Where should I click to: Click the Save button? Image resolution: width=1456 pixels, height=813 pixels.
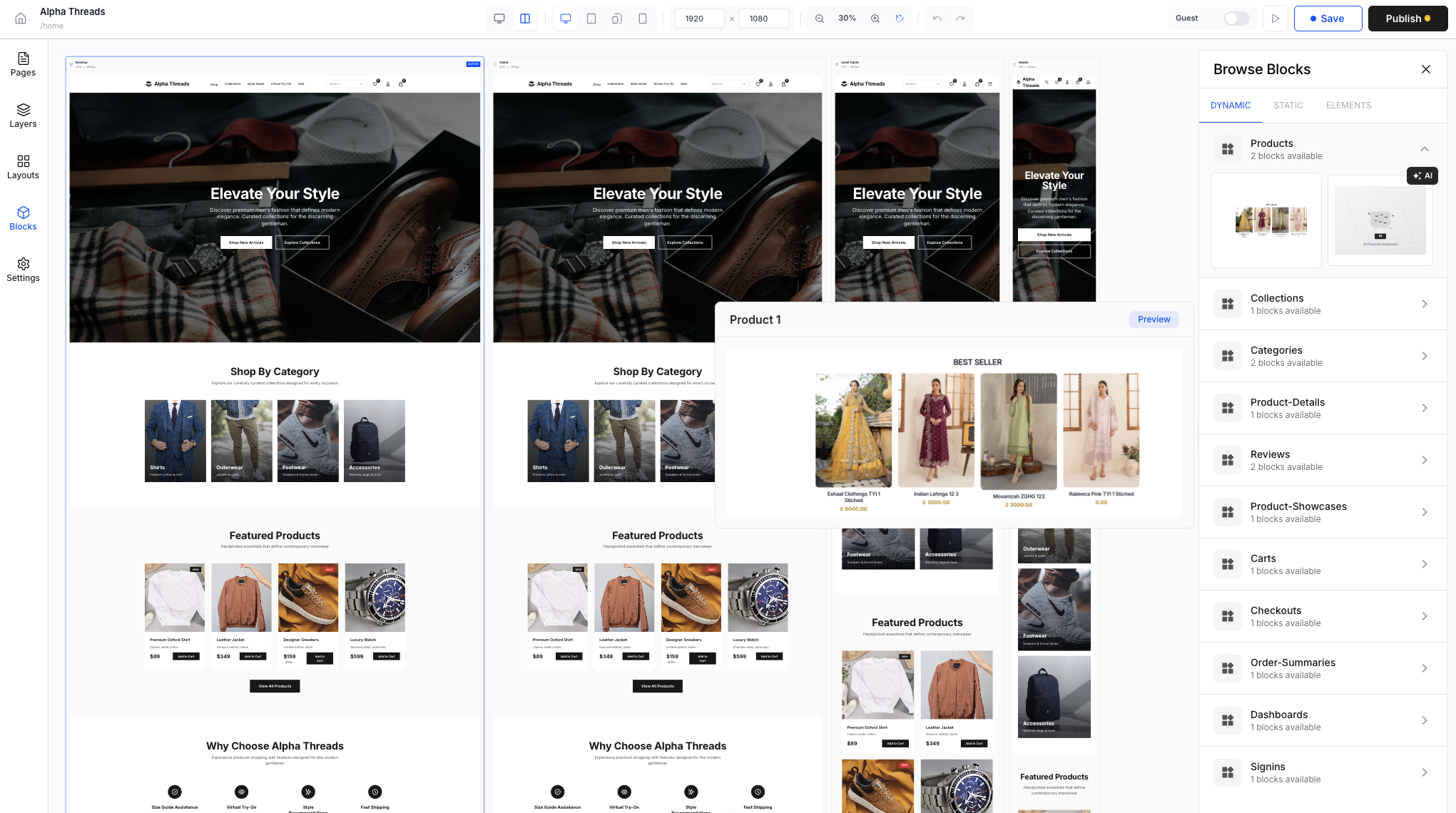[x=1327, y=19]
